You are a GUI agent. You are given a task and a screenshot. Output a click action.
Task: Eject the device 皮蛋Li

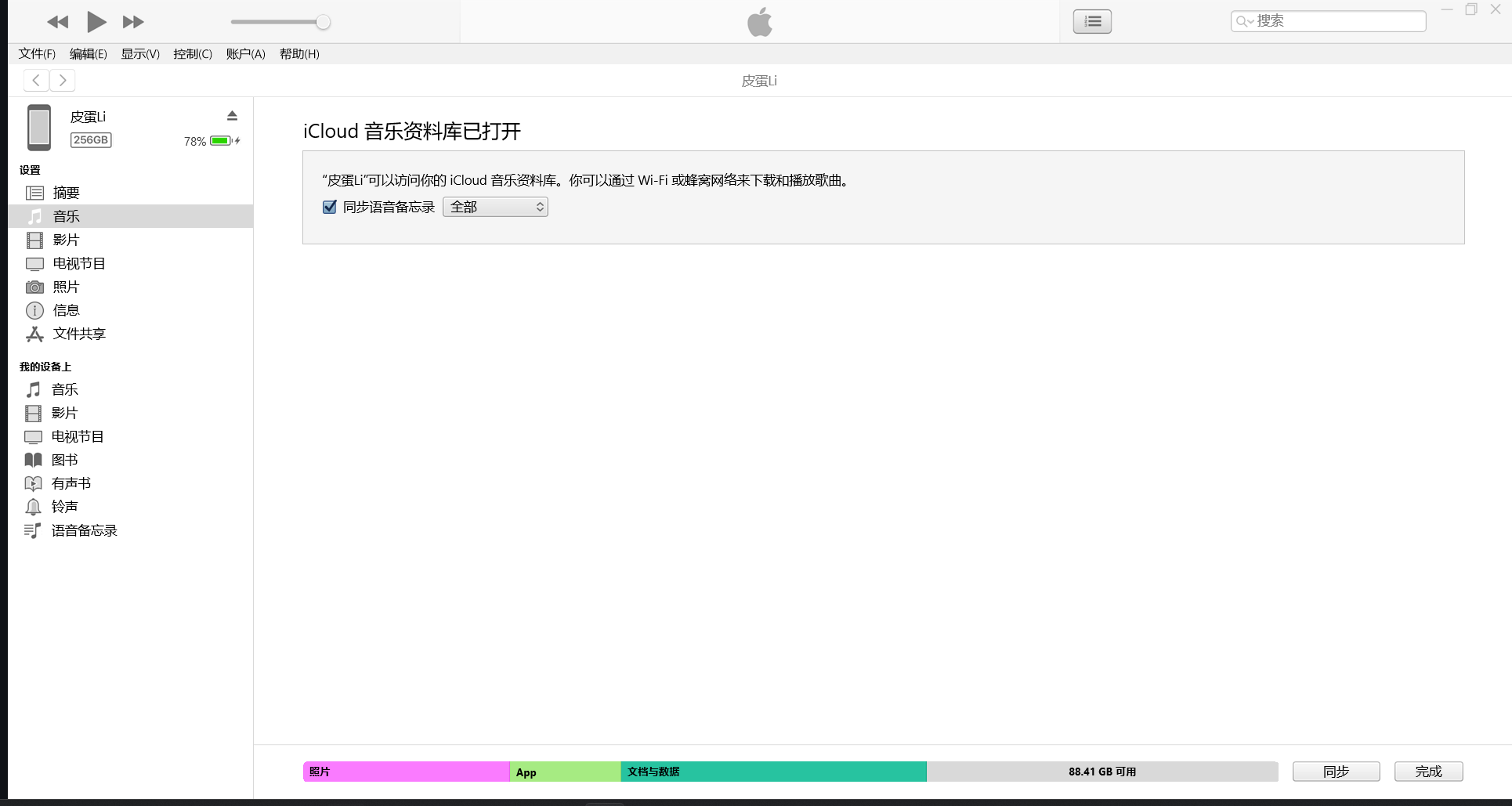point(232,116)
